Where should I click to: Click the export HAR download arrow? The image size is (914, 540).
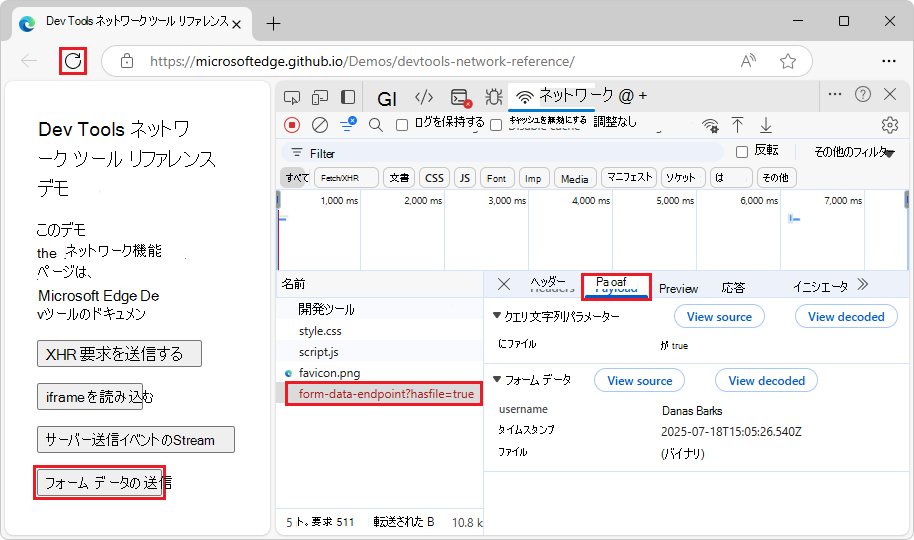[766, 125]
